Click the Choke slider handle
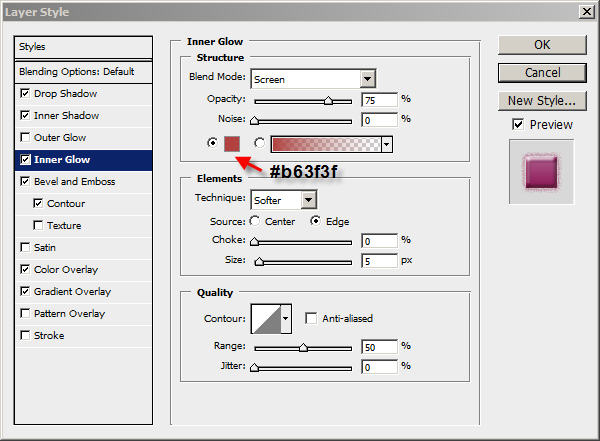Screen dimensions: 600x441 pyautogui.click(x=254, y=242)
